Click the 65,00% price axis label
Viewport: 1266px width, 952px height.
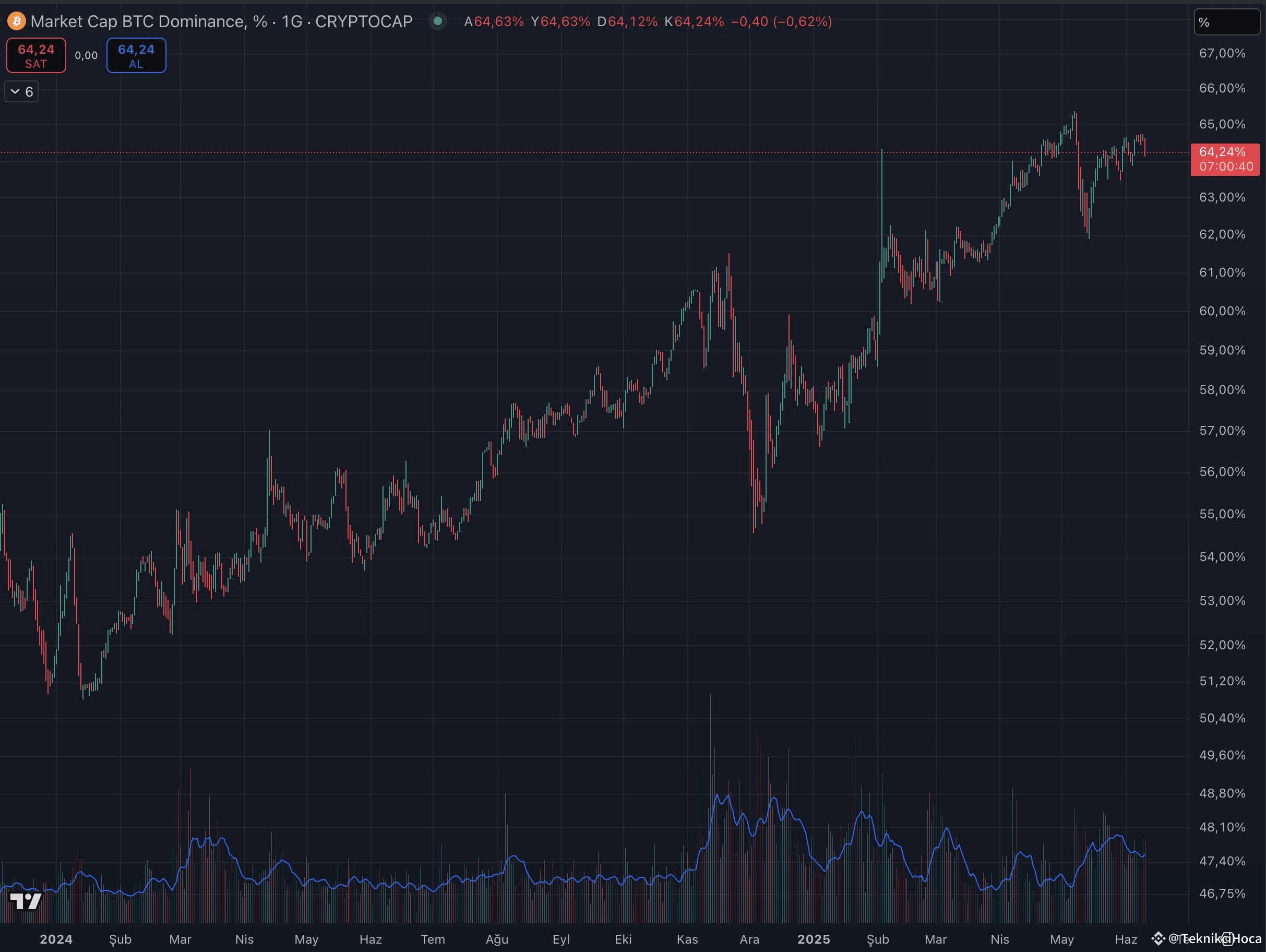tap(1223, 124)
